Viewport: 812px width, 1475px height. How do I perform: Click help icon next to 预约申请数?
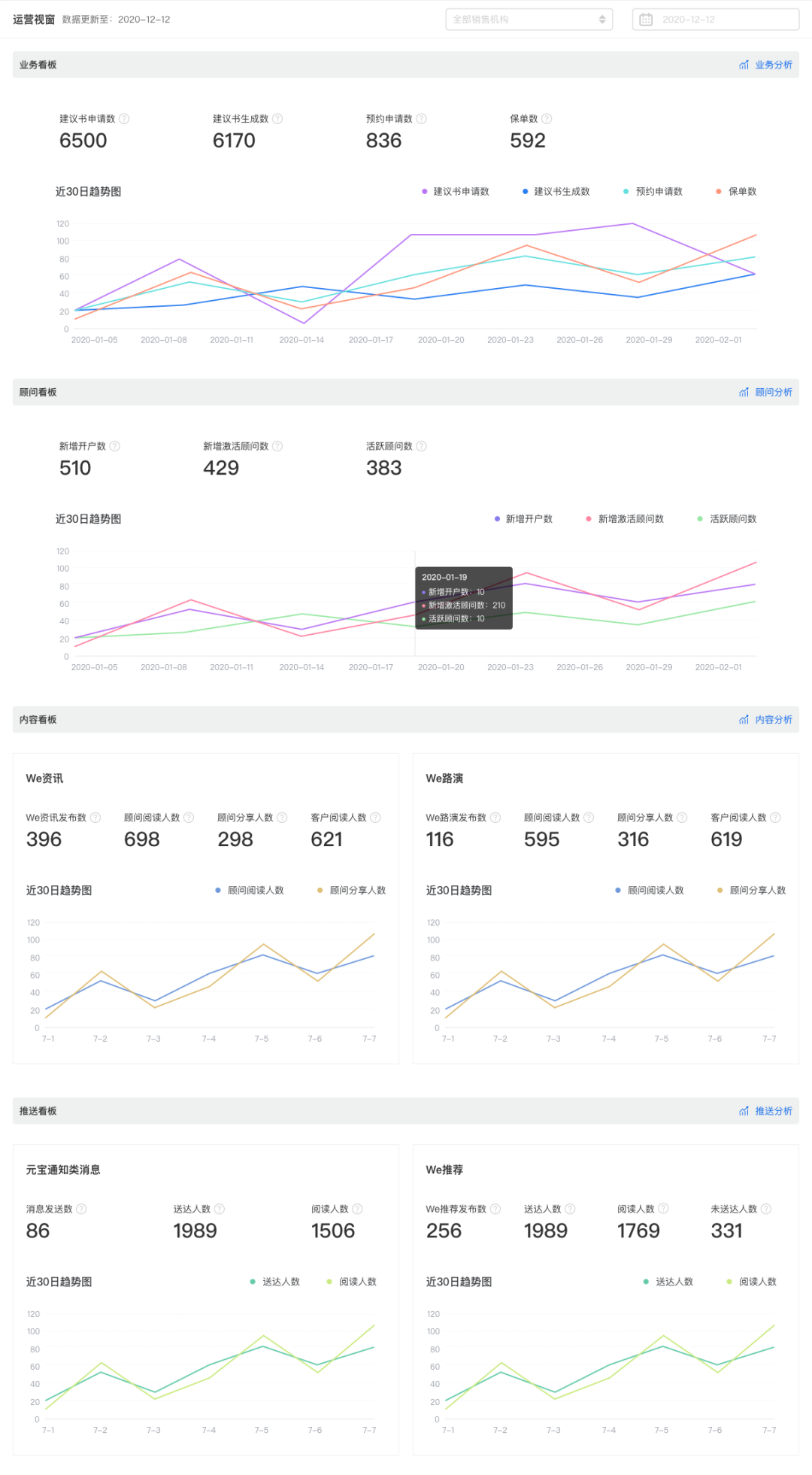(422, 119)
